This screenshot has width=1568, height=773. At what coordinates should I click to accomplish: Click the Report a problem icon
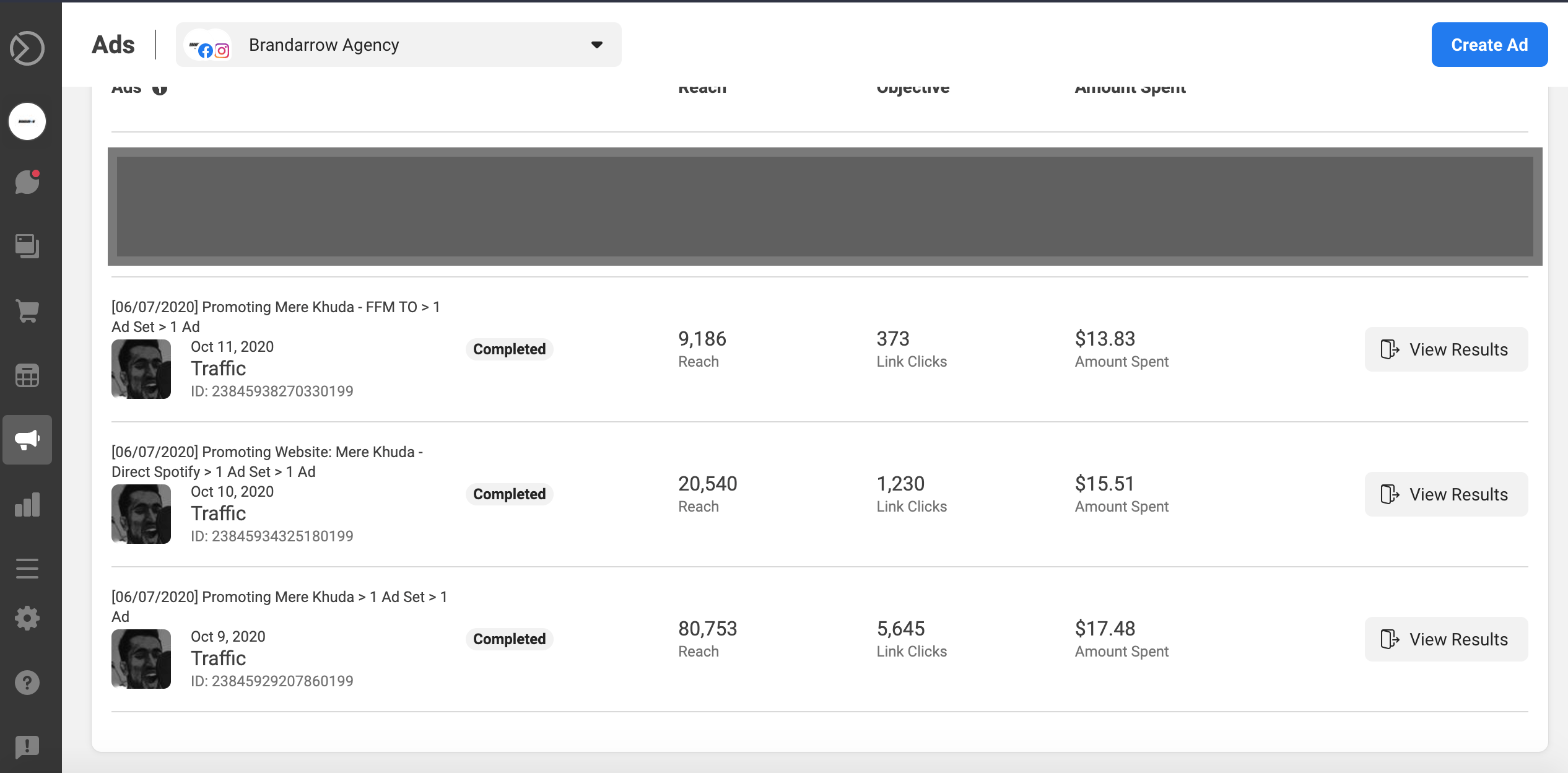27,747
